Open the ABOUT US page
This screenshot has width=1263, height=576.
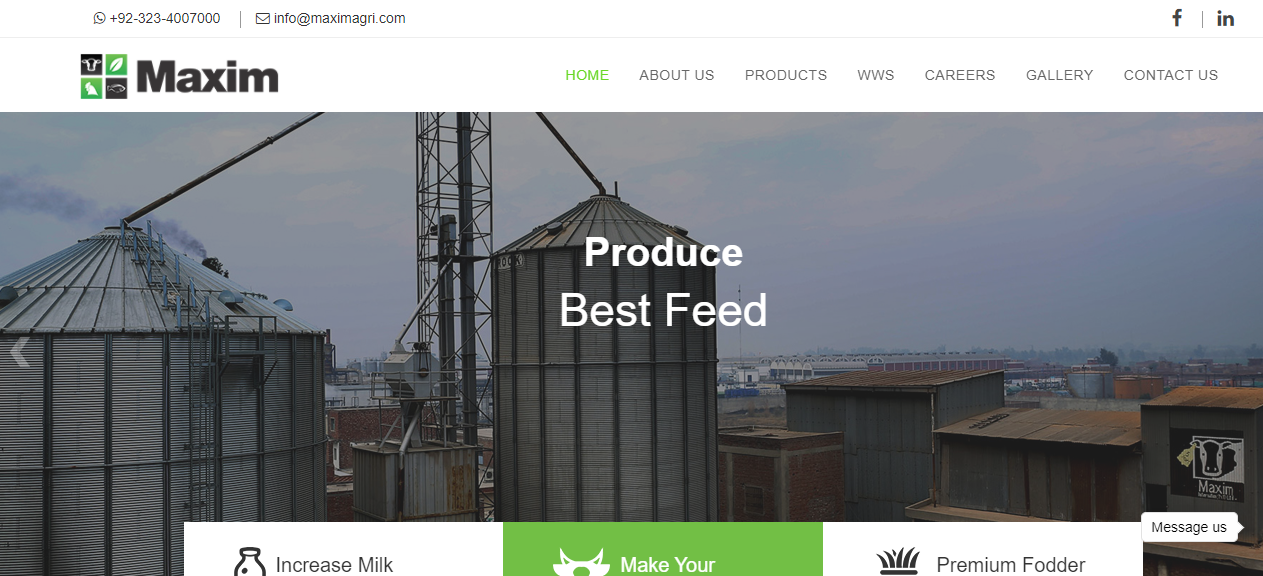click(677, 75)
